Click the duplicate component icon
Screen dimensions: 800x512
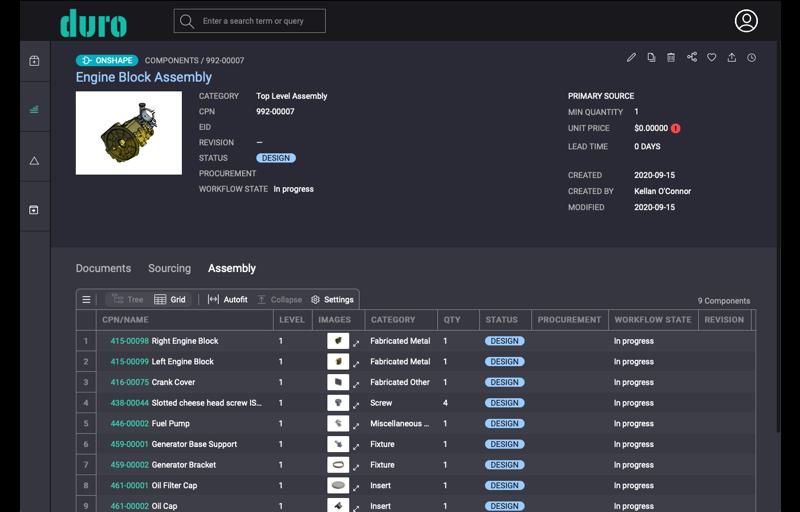651,58
